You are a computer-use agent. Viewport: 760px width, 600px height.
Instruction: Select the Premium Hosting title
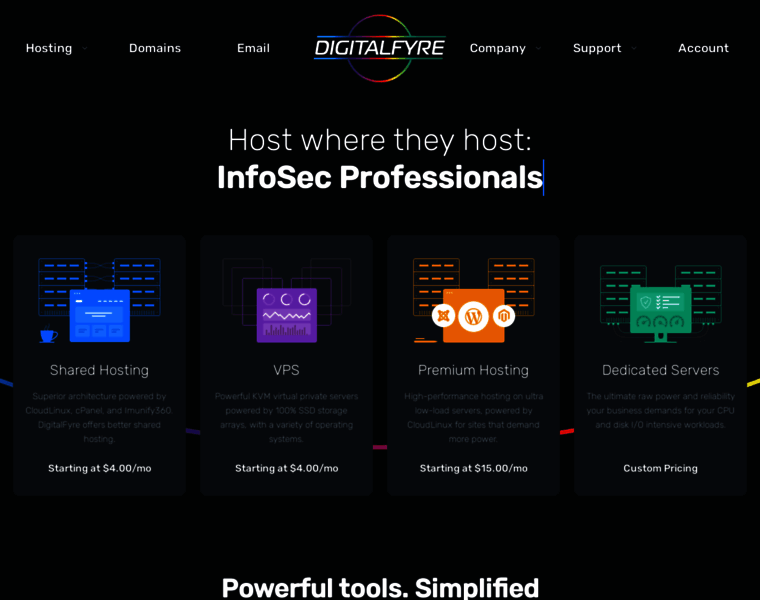click(474, 370)
